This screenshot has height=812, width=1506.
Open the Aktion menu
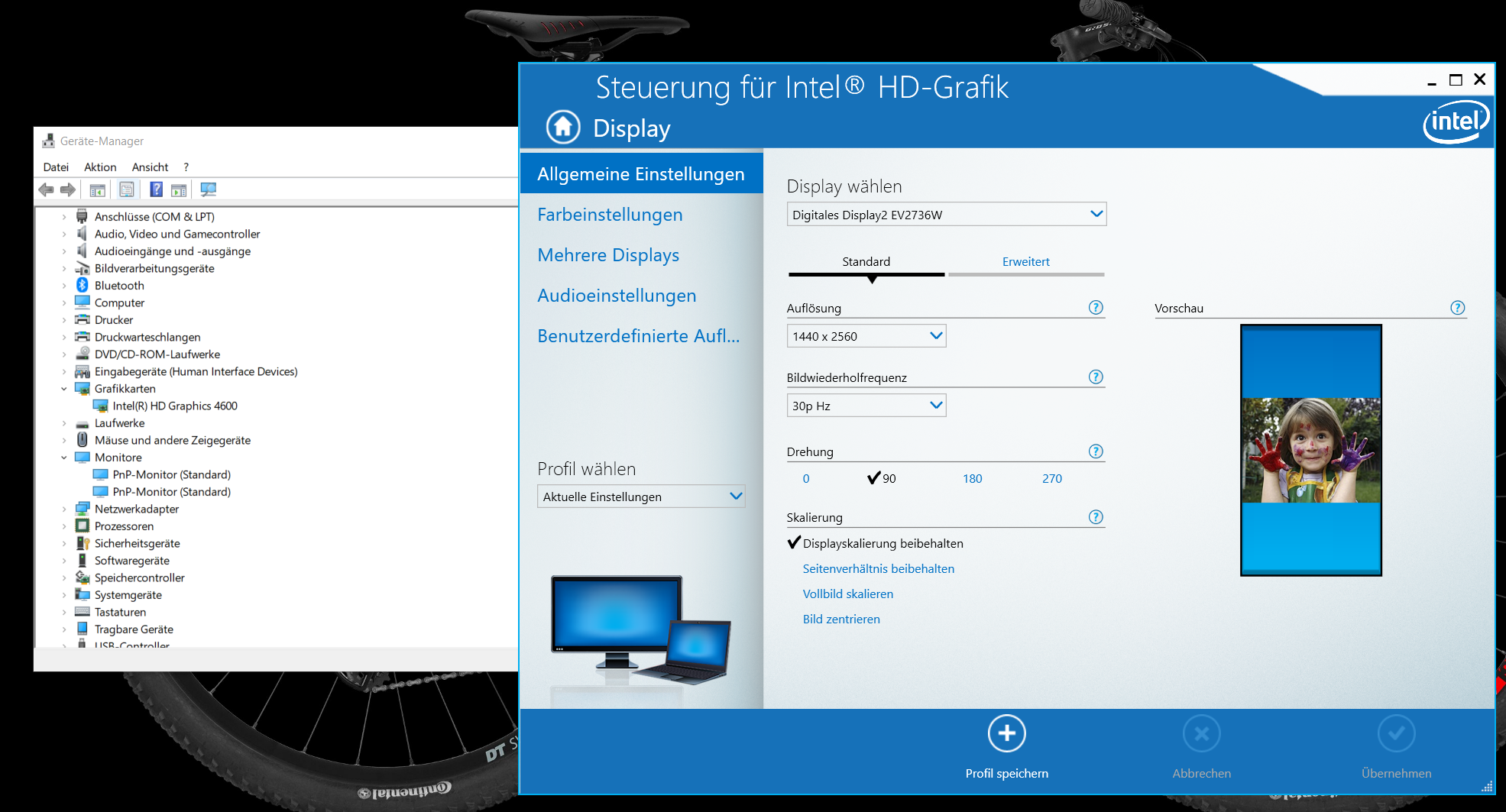[x=100, y=167]
